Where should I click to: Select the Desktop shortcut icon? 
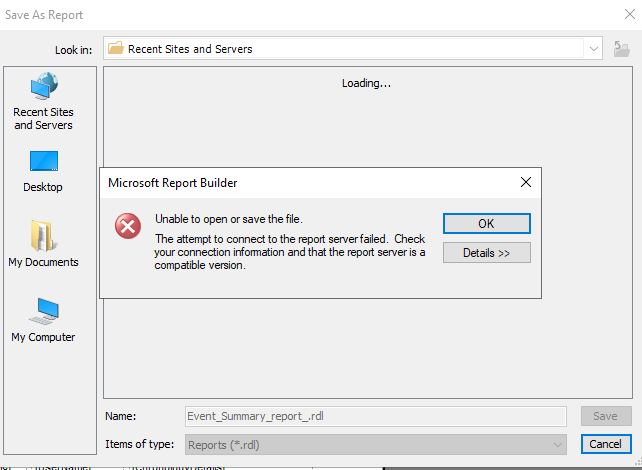pos(44,161)
